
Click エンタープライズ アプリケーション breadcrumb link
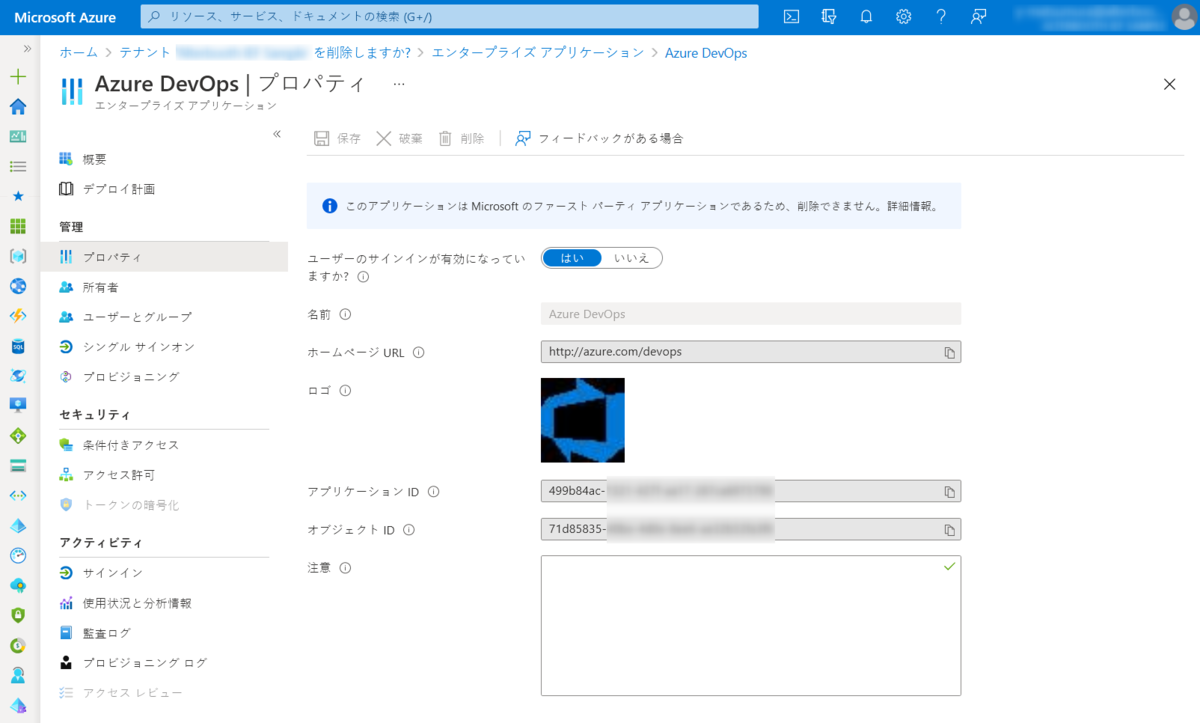pos(538,53)
